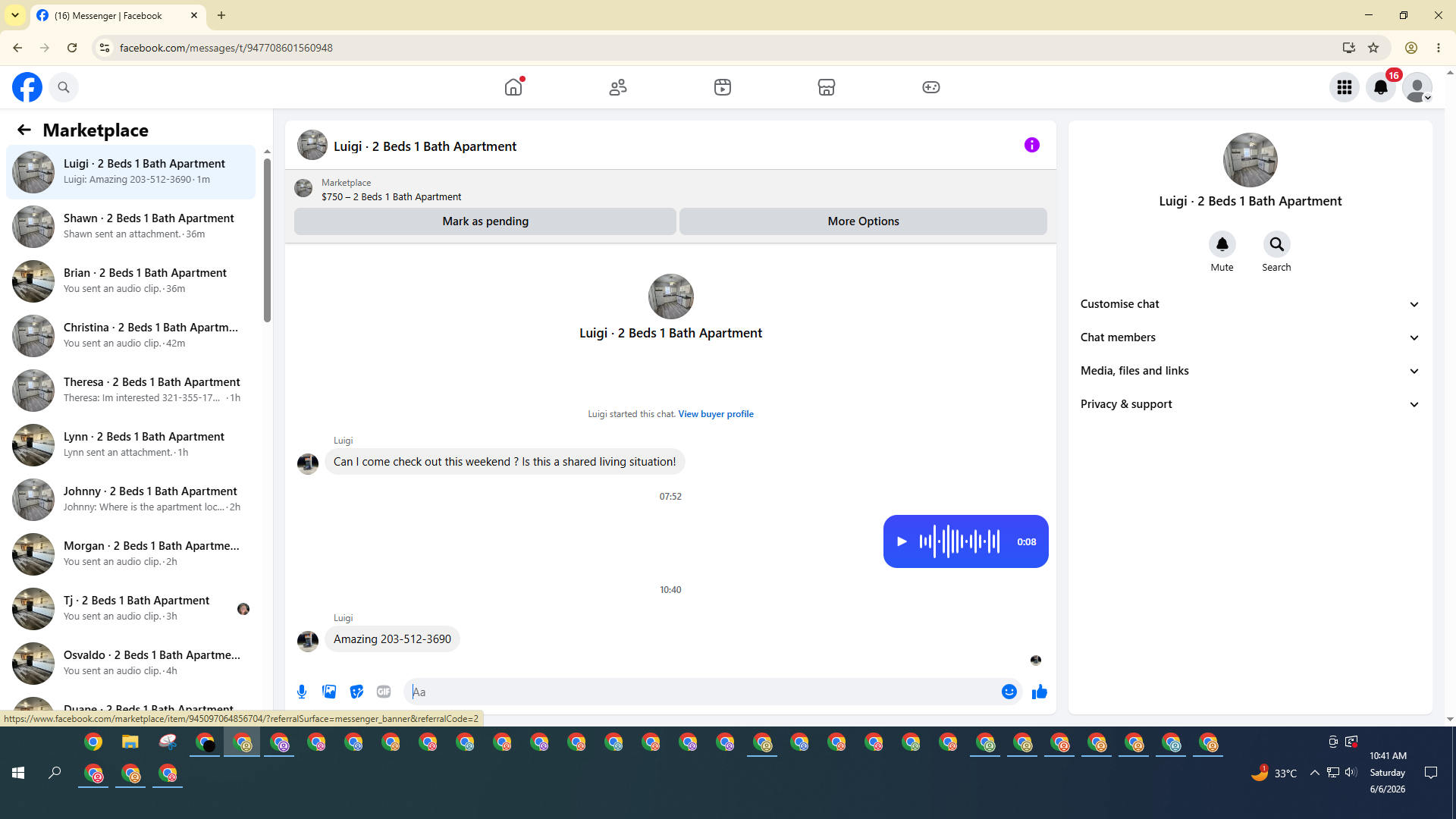Show hidden system tray icons

click(x=1314, y=773)
